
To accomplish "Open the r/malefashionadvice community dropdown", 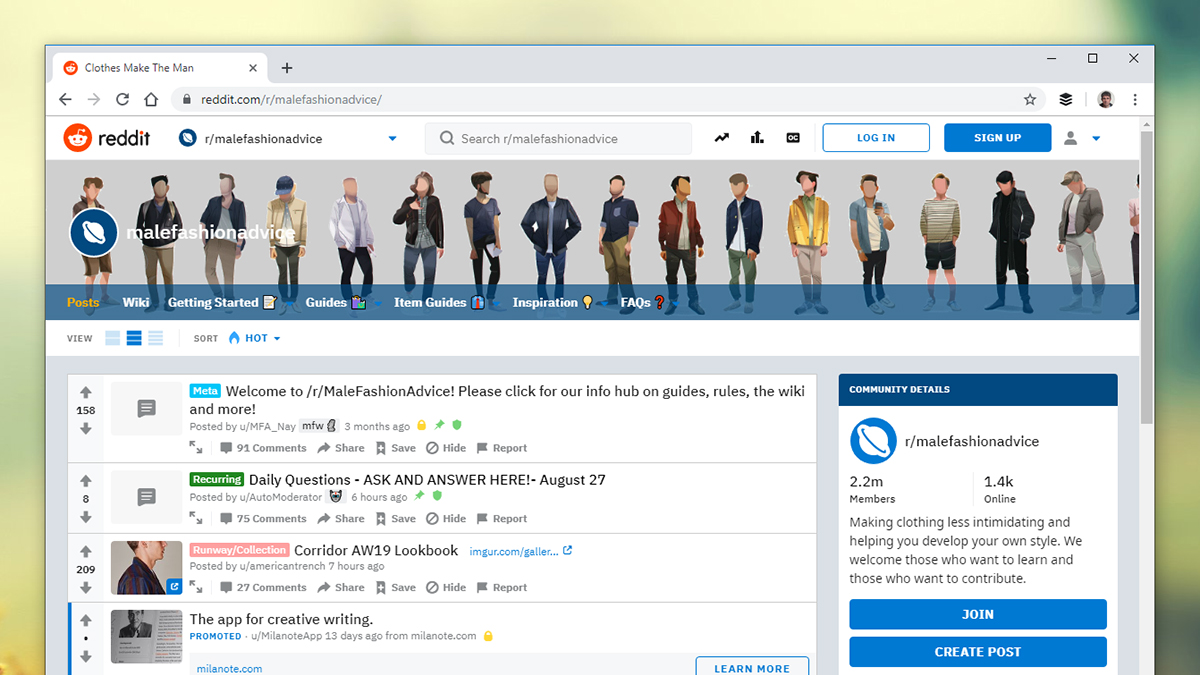I will 289,138.
